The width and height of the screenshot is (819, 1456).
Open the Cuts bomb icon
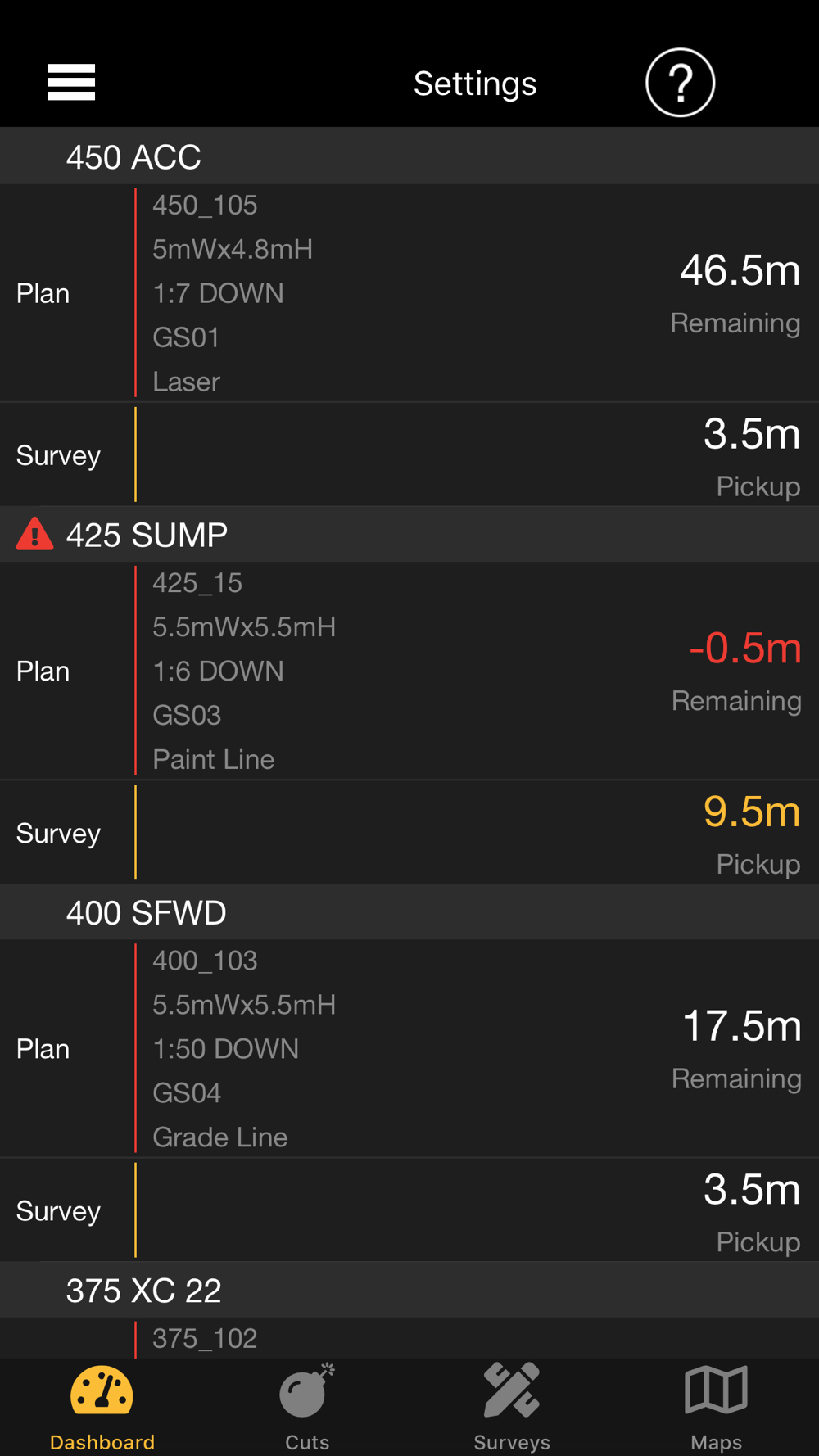[x=306, y=1391]
